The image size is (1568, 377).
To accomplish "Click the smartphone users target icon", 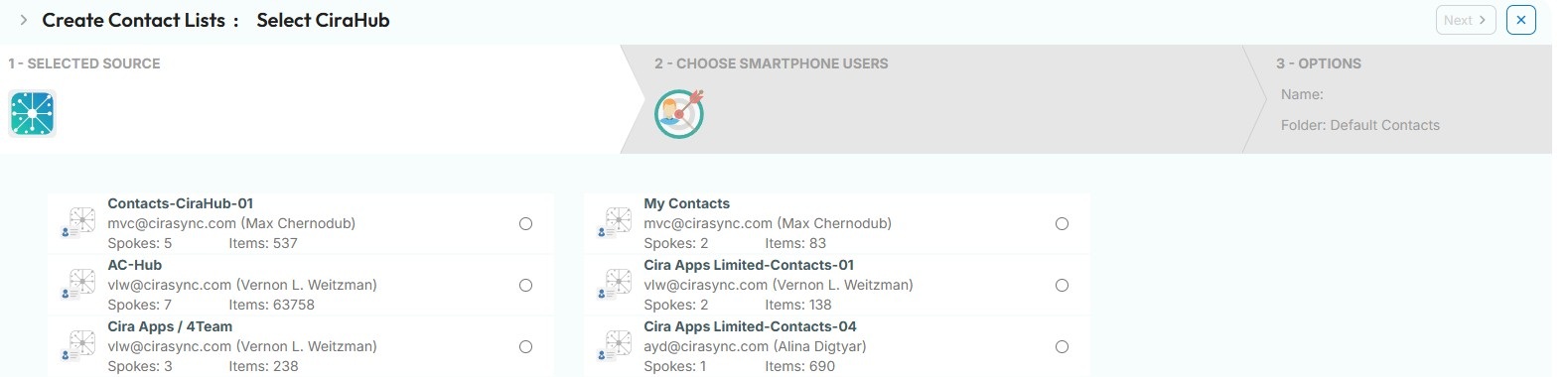I will coord(679,113).
